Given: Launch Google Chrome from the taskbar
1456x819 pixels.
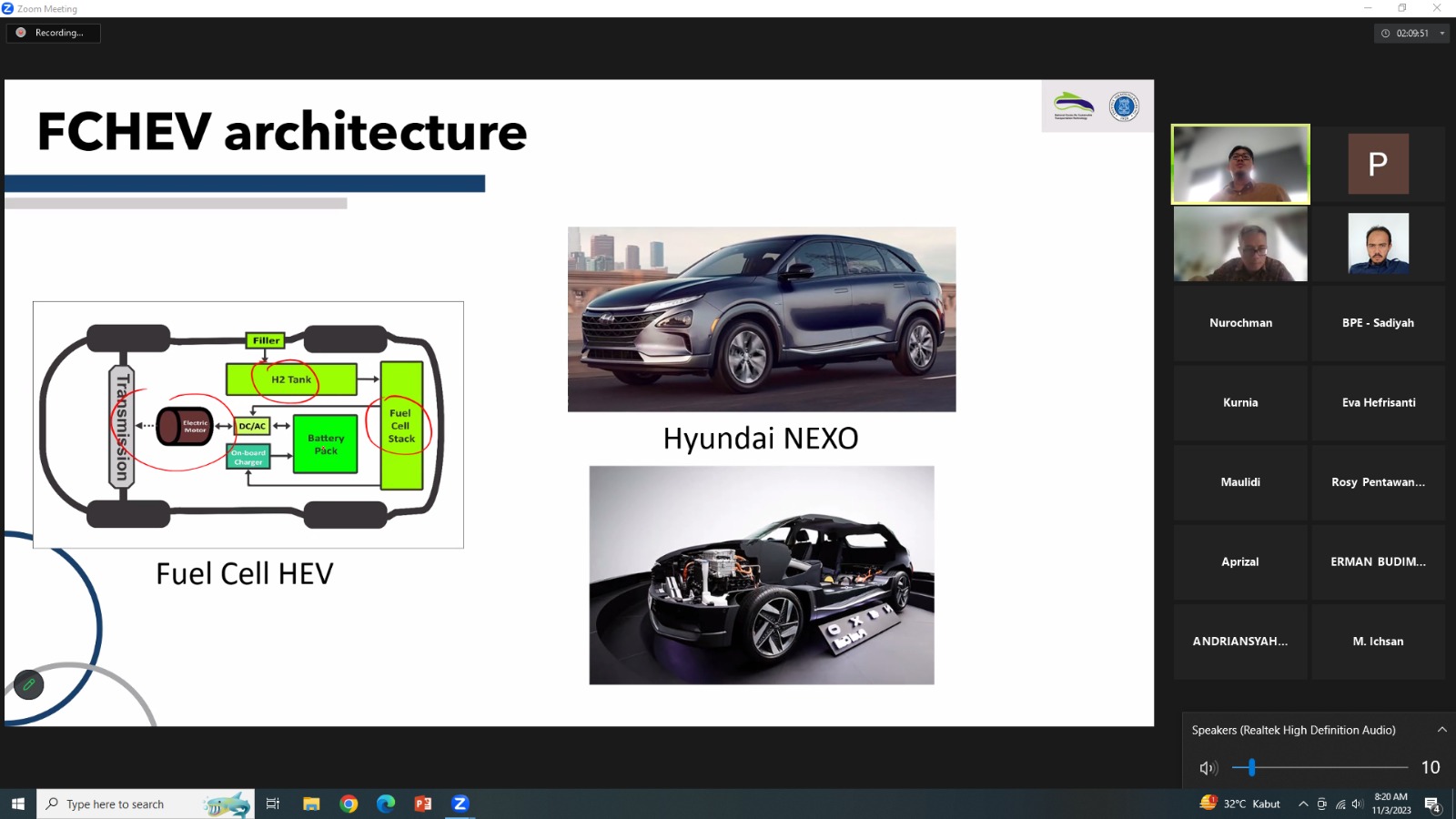Looking at the screenshot, I should 349,804.
